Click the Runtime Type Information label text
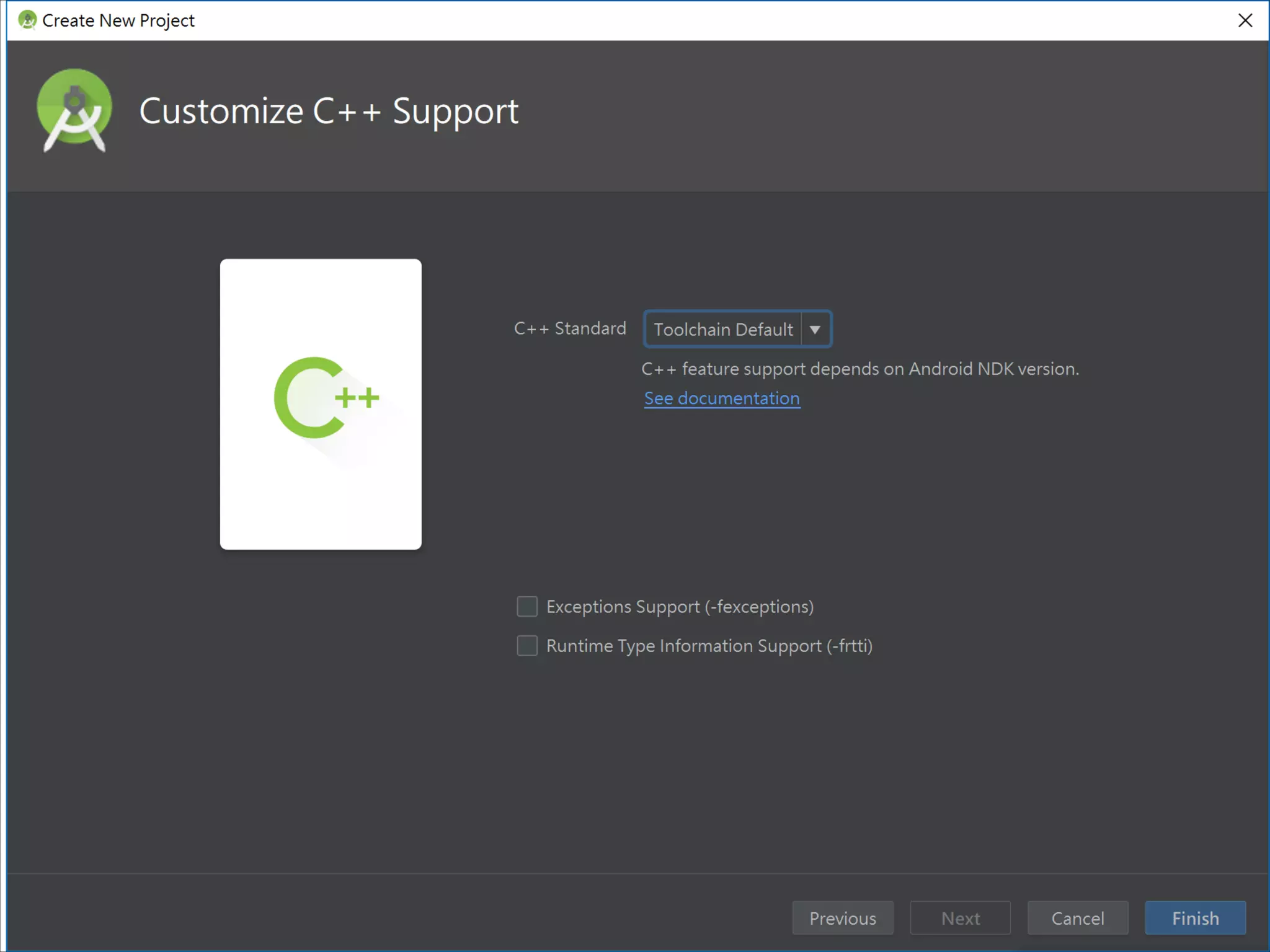 (709, 646)
